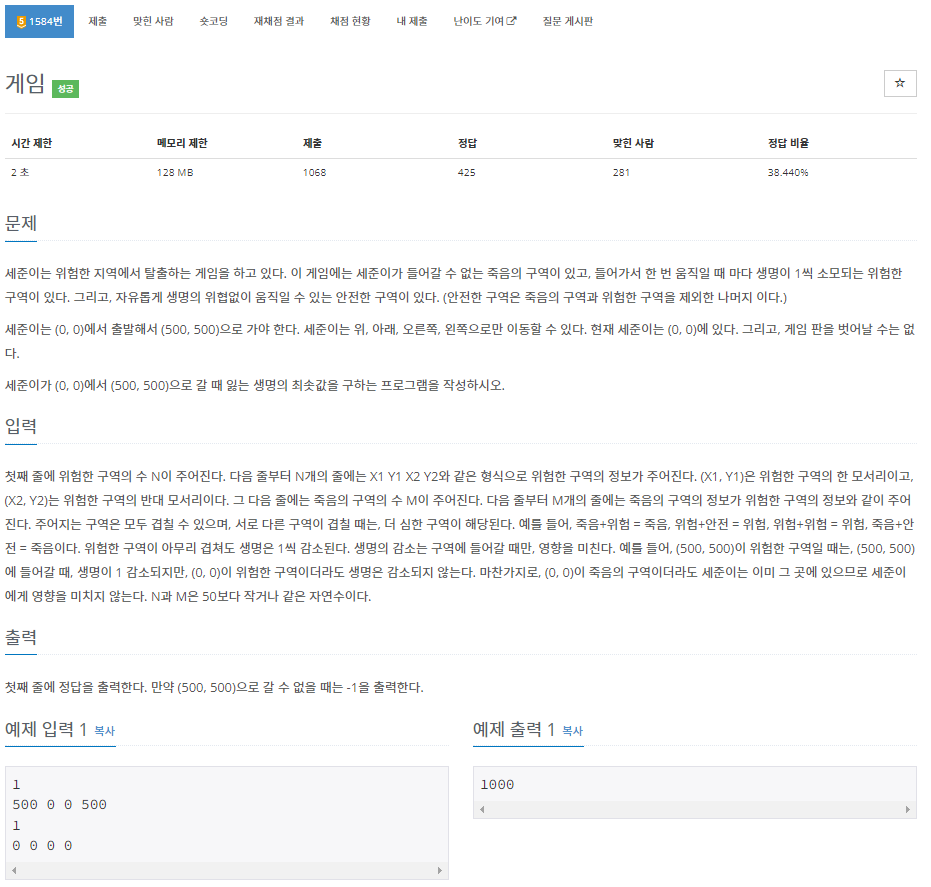Screen dimensions: 931x887
Task: Click left arrow of sample input scrollbar
Action: 14,870
